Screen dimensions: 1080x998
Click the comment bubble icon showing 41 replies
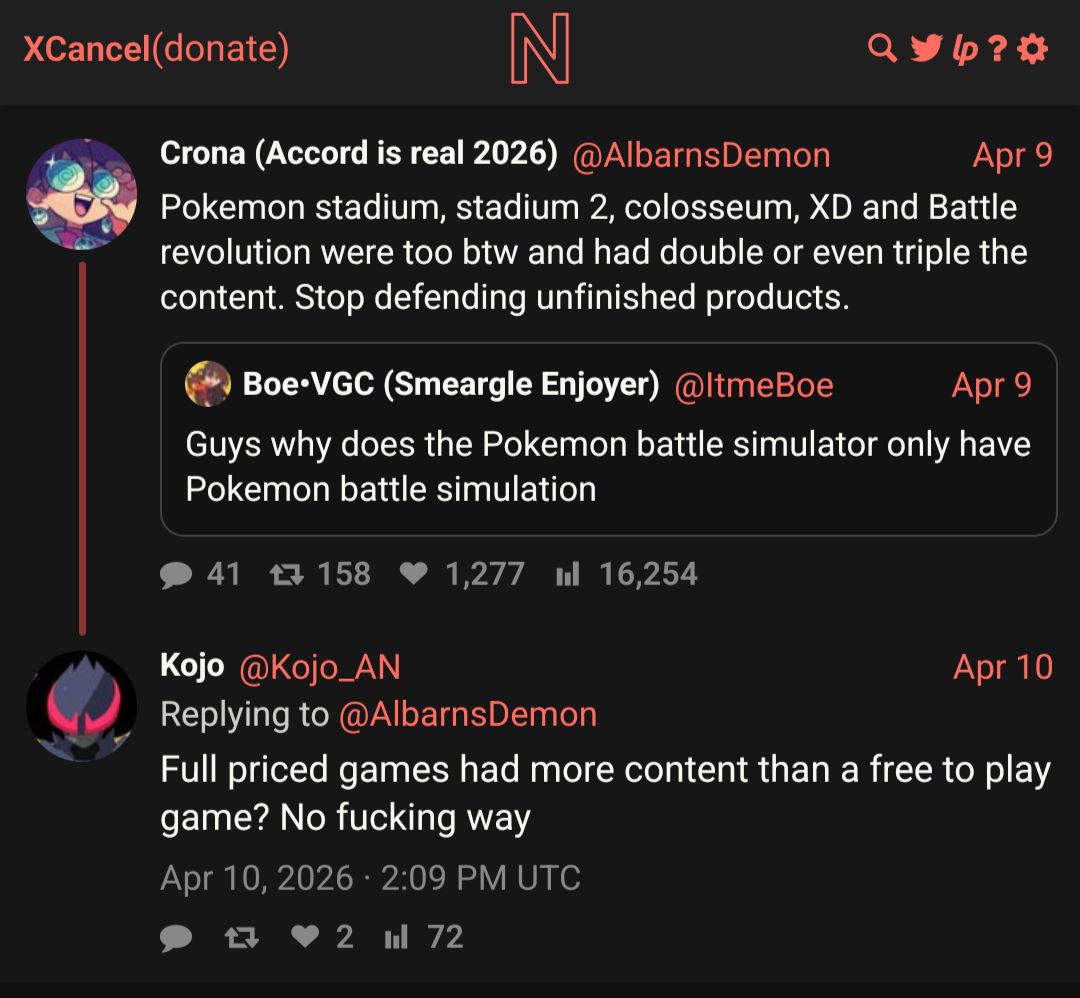coord(176,574)
